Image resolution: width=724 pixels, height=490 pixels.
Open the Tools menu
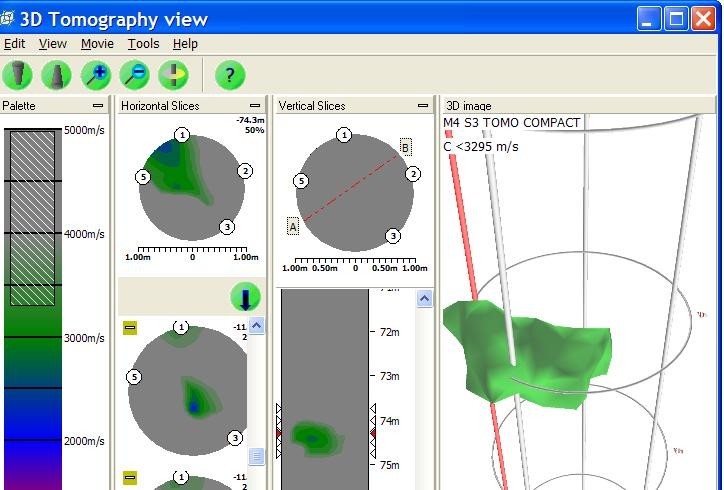pyautogui.click(x=143, y=44)
